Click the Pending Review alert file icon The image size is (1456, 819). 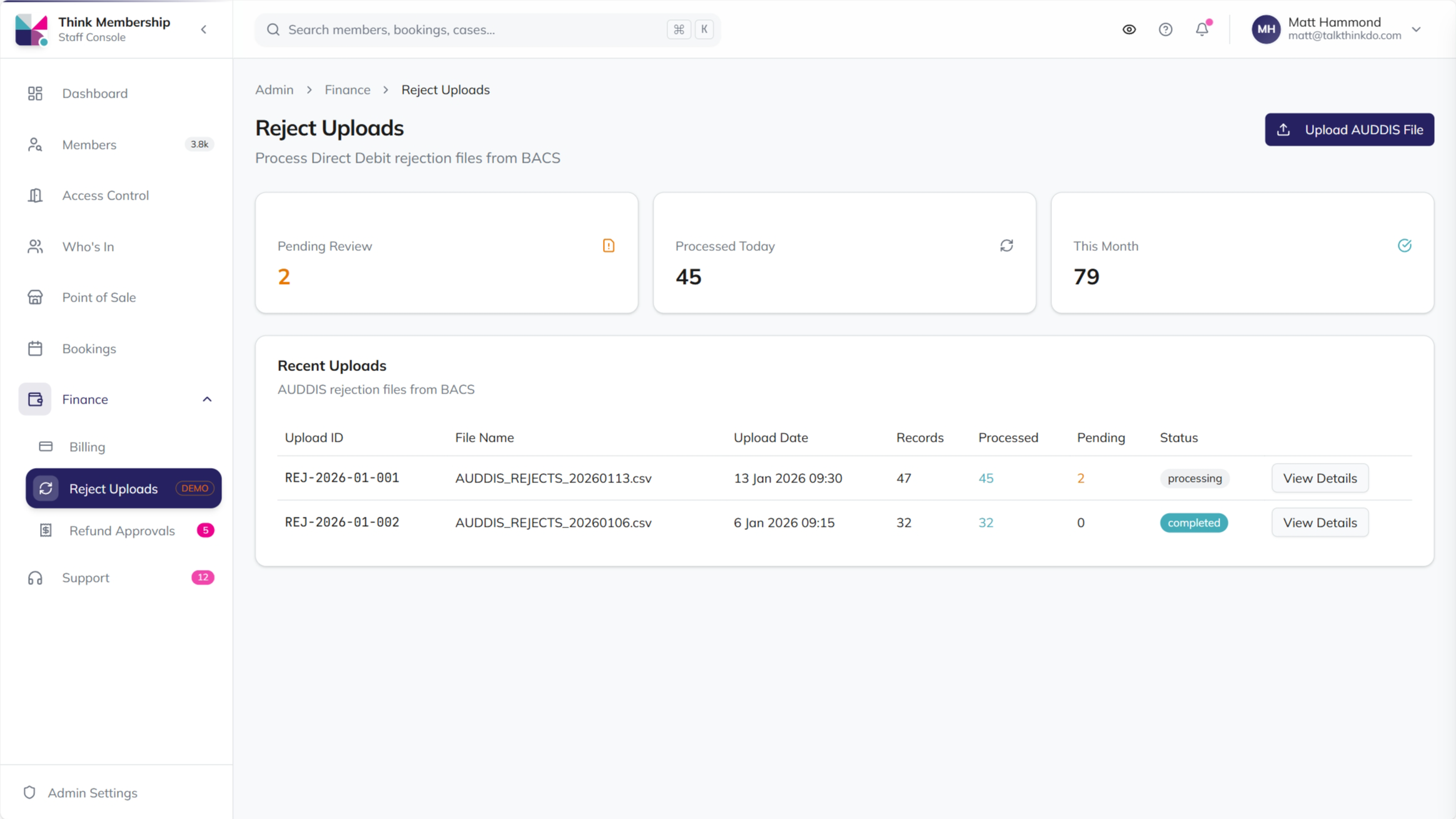[609, 246]
